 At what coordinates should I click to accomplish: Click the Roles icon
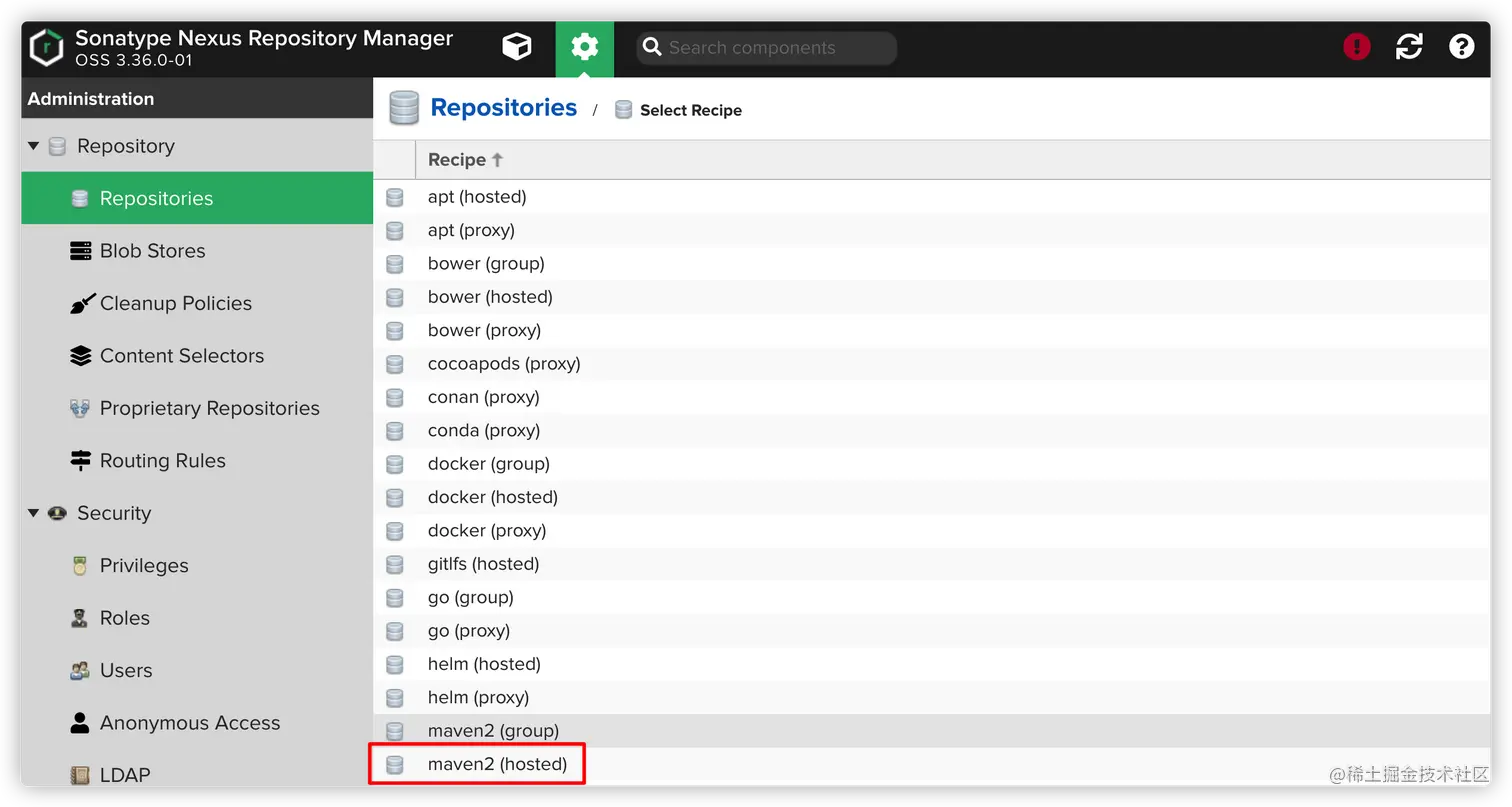(x=80, y=618)
